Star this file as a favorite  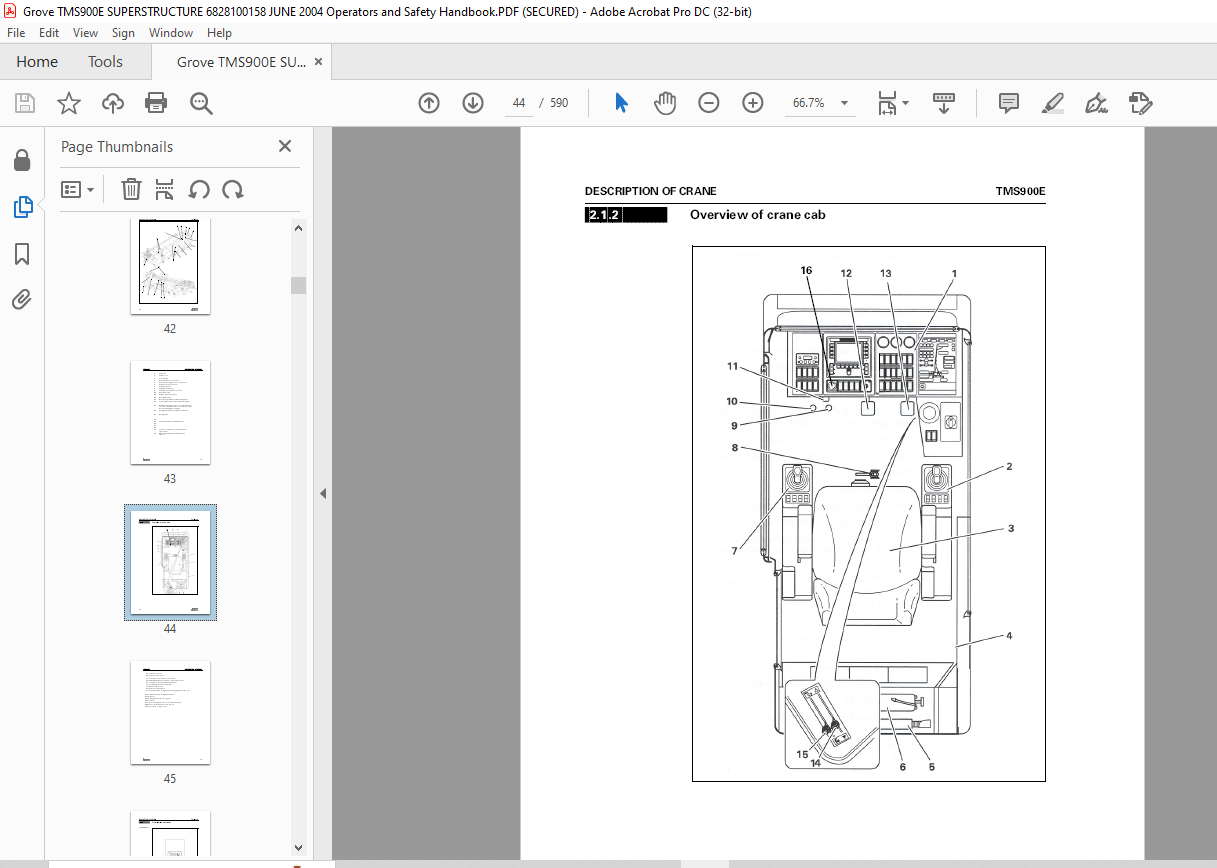click(69, 103)
